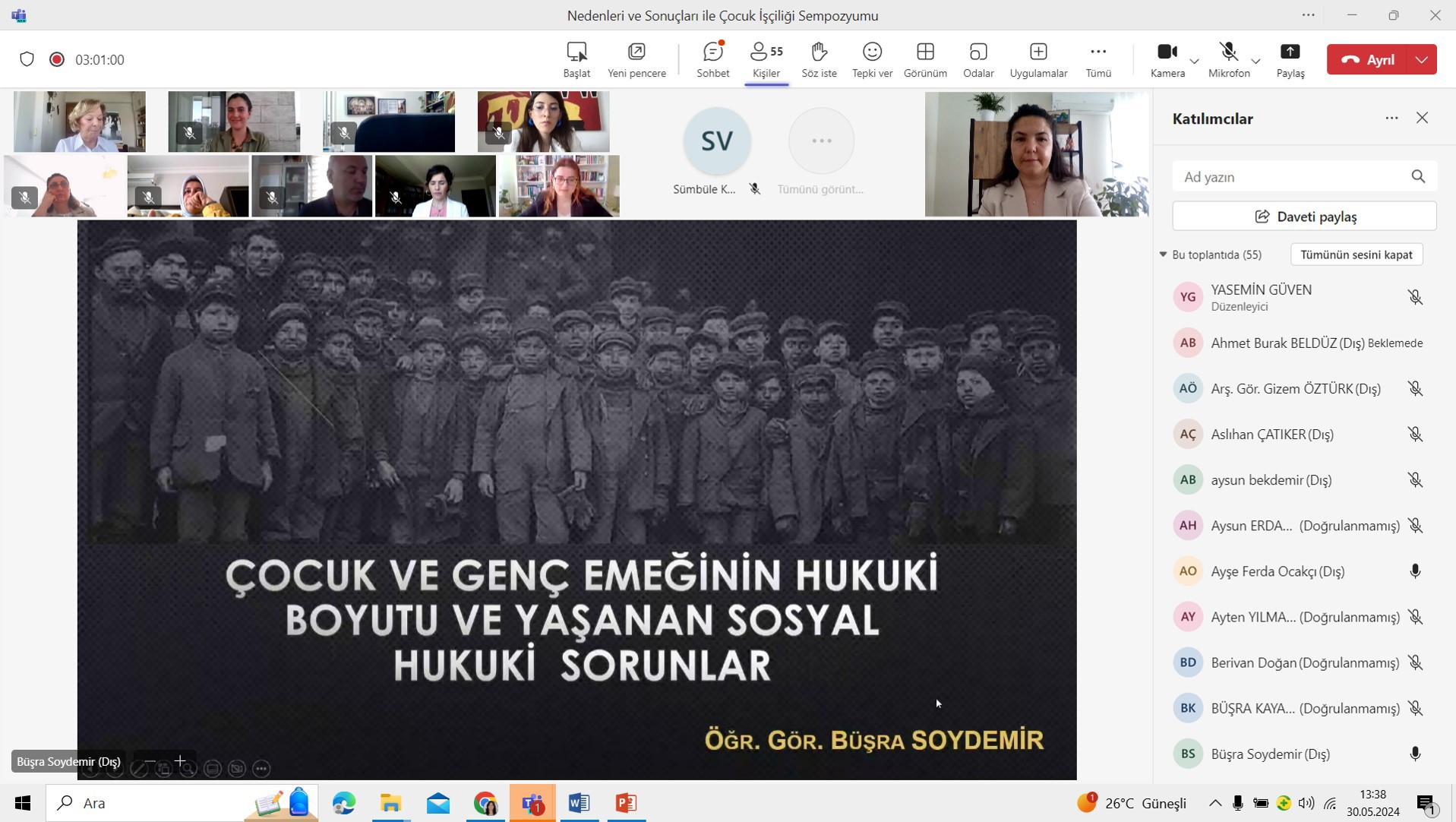Expand the Ayrıl leave options arrow
The width and height of the screenshot is (1456, 822).
point(1422,59)
